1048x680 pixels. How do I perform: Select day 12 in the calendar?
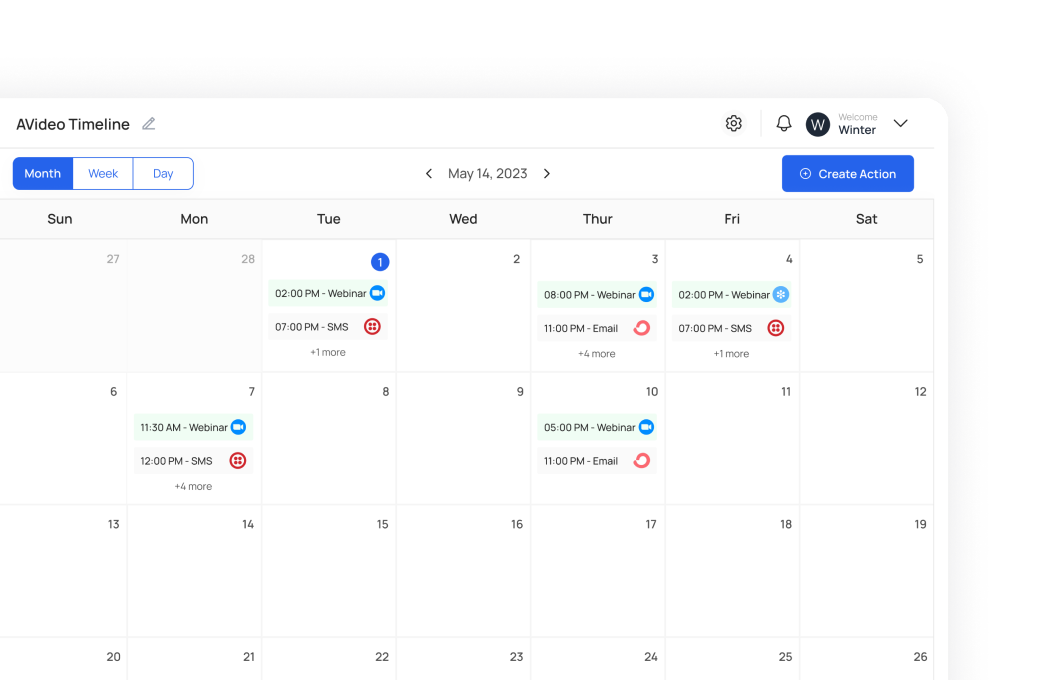pyautogui.click(x=920, y=392)
